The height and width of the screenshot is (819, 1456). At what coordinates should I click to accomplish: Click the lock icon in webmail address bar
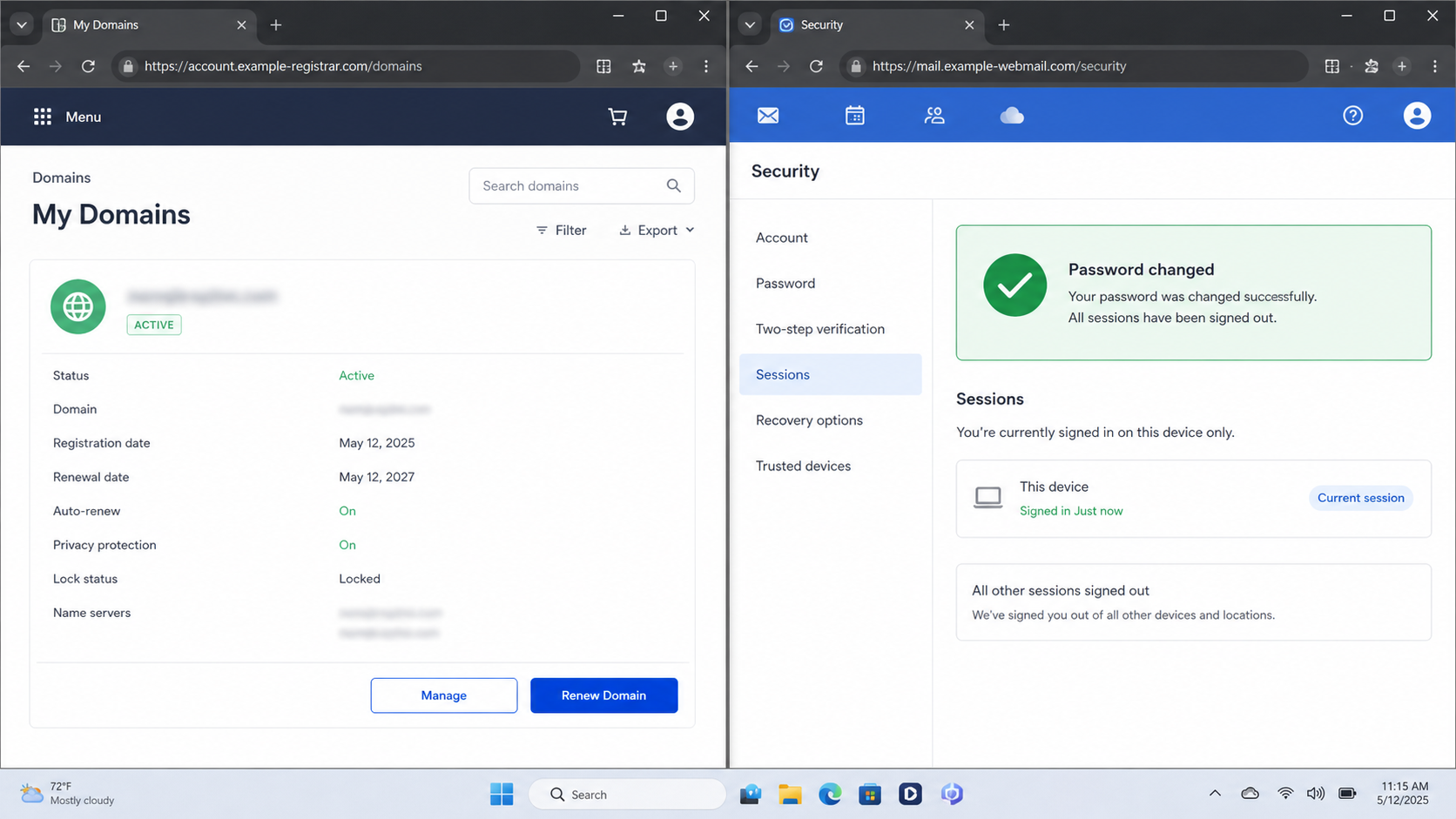pos(856,66)
